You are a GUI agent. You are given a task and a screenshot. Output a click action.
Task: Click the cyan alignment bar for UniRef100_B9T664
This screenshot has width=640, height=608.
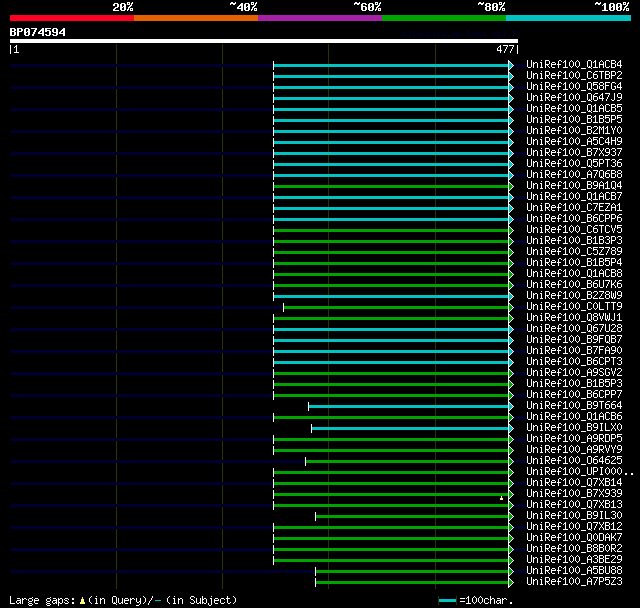coord(408,406)
